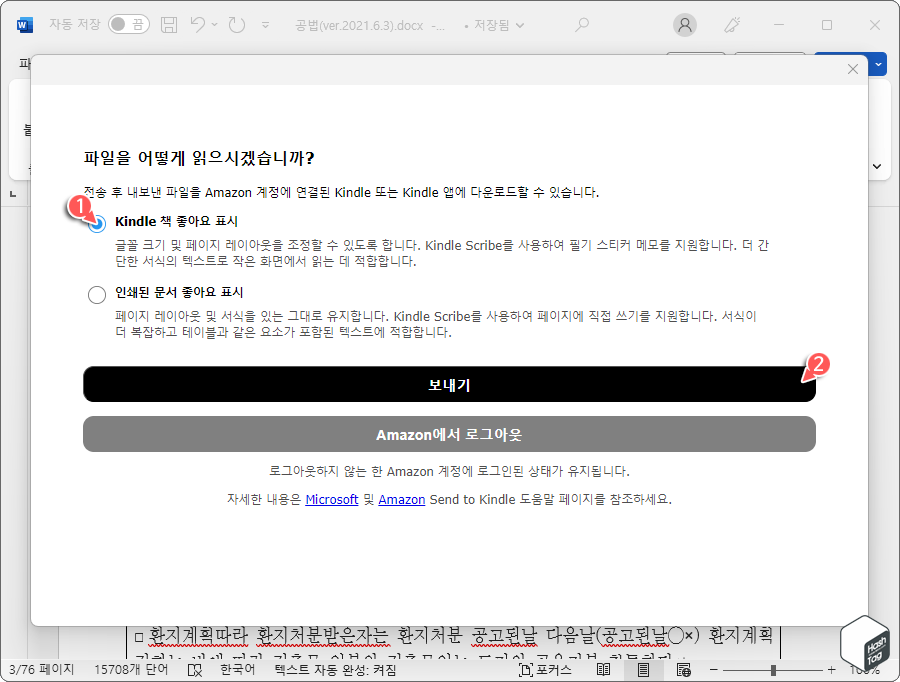Switch to Web Layout view in the status bar

(x=682, y=671)
